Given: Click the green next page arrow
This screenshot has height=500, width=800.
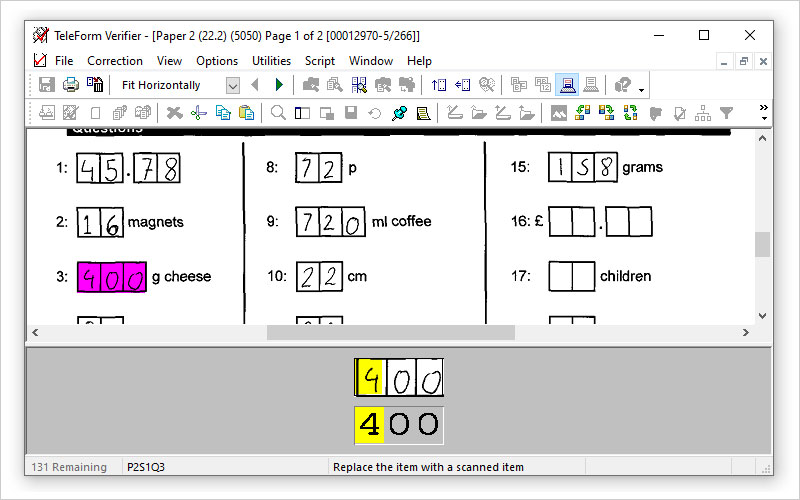Looking at the screenshot, I should click(x=279, y=85).
